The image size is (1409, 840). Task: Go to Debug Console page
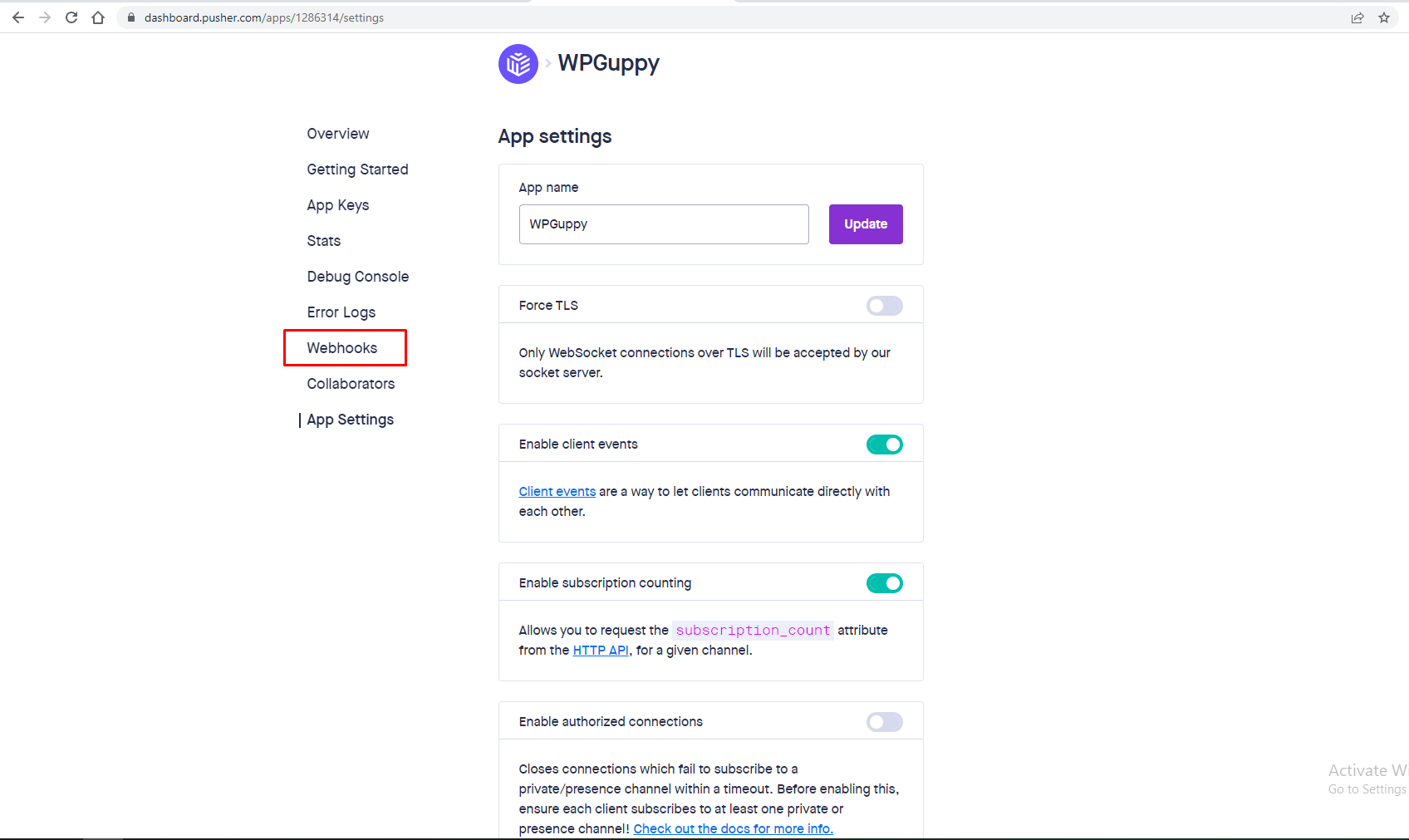pyautogui.click(x=358, y=277)
